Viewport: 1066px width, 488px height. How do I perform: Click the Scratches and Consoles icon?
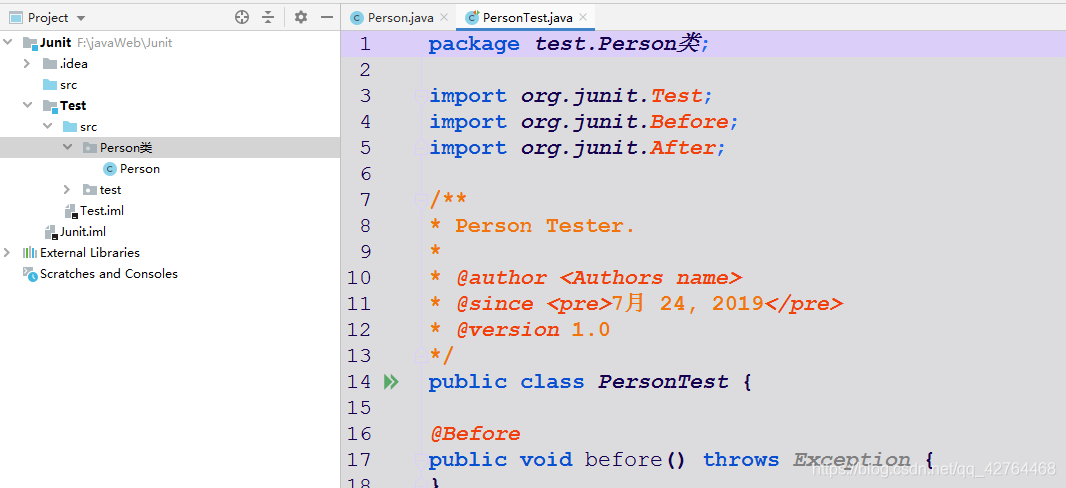tap(30, 274)
